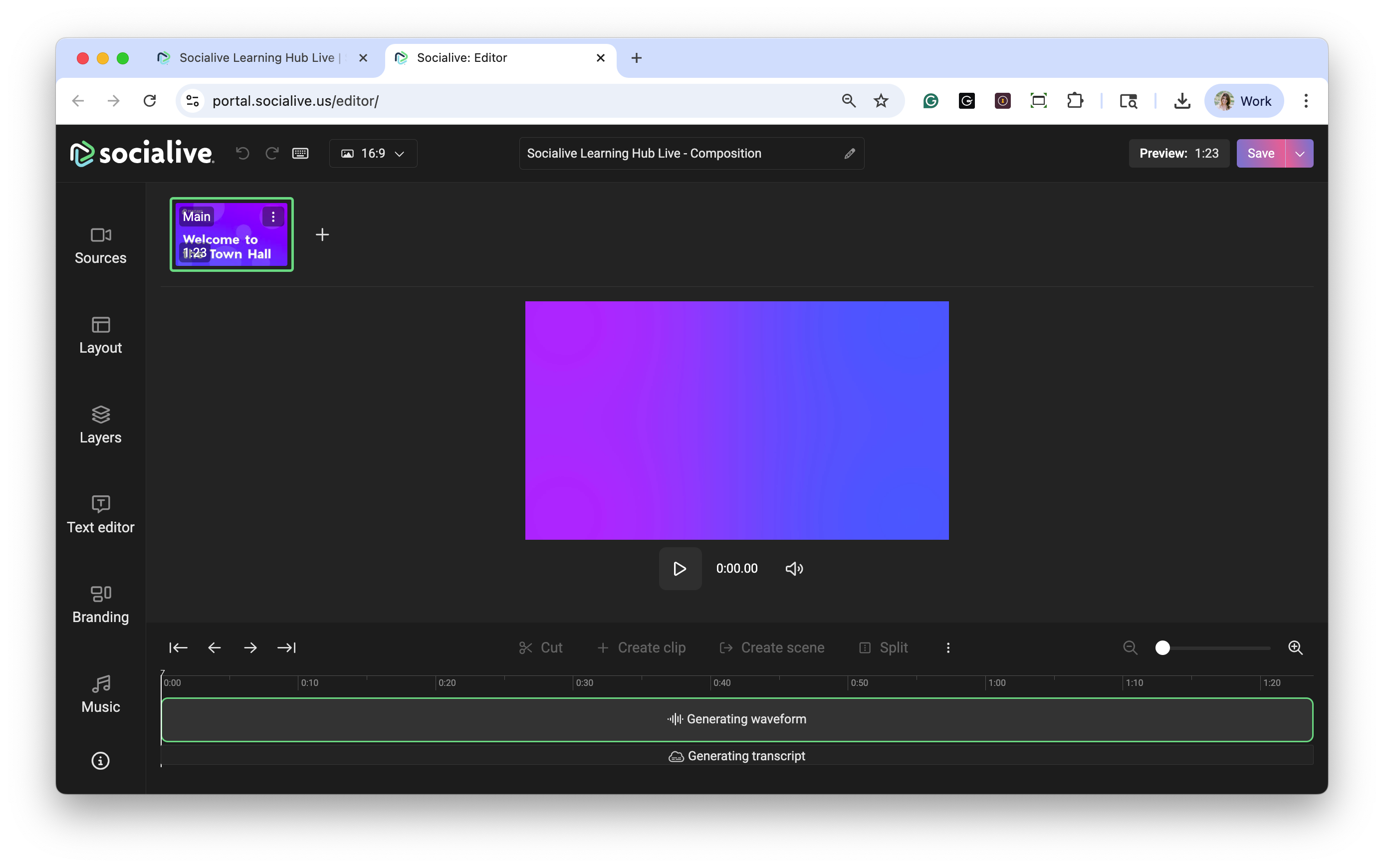Screen dimensions: 1384x868
Task: Add a new scene with plus button
Action: pyautogui.click(x=323, y=235)
